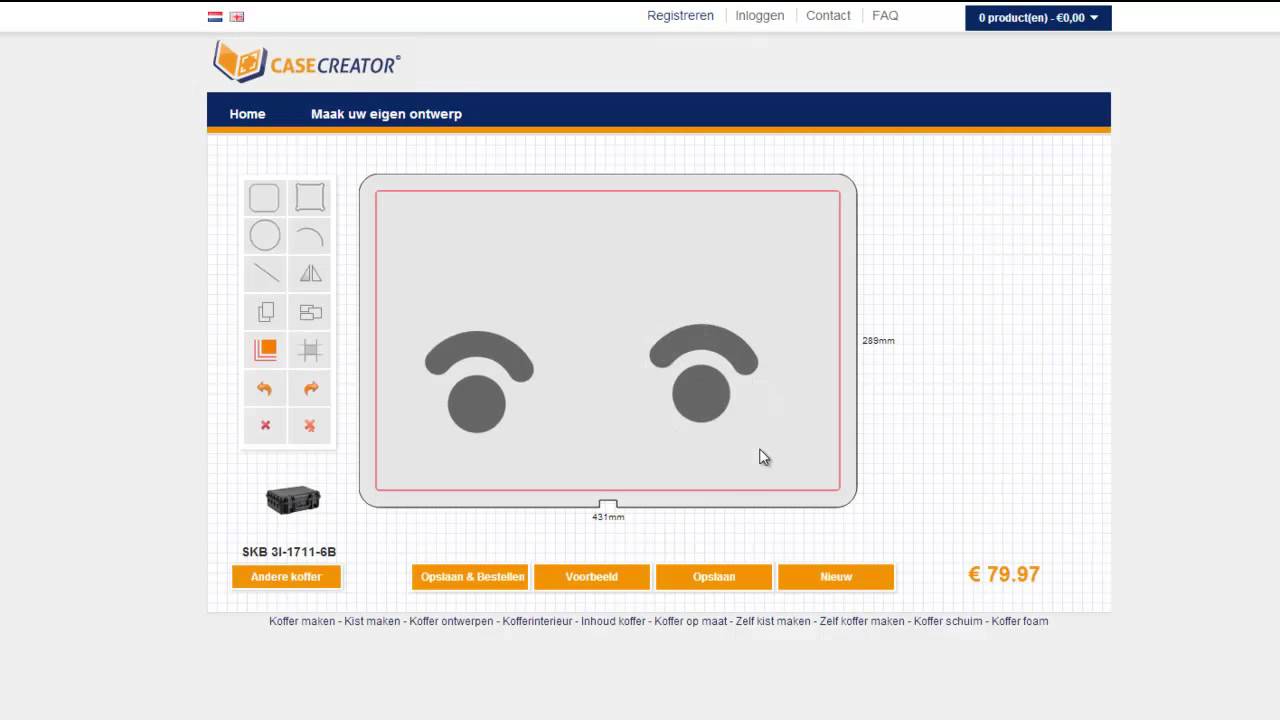
Task: Switch language with the Dutch flag
Action: pyautogui.click(x=215, y=16)
